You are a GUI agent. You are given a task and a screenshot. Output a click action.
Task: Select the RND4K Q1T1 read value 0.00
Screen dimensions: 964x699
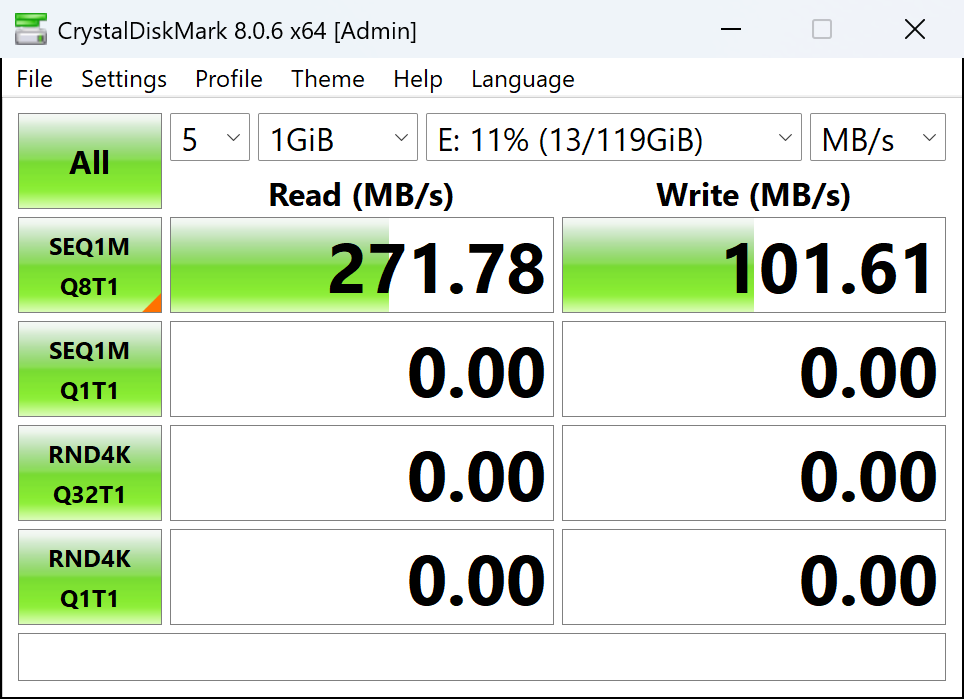(x=362, y=577)
